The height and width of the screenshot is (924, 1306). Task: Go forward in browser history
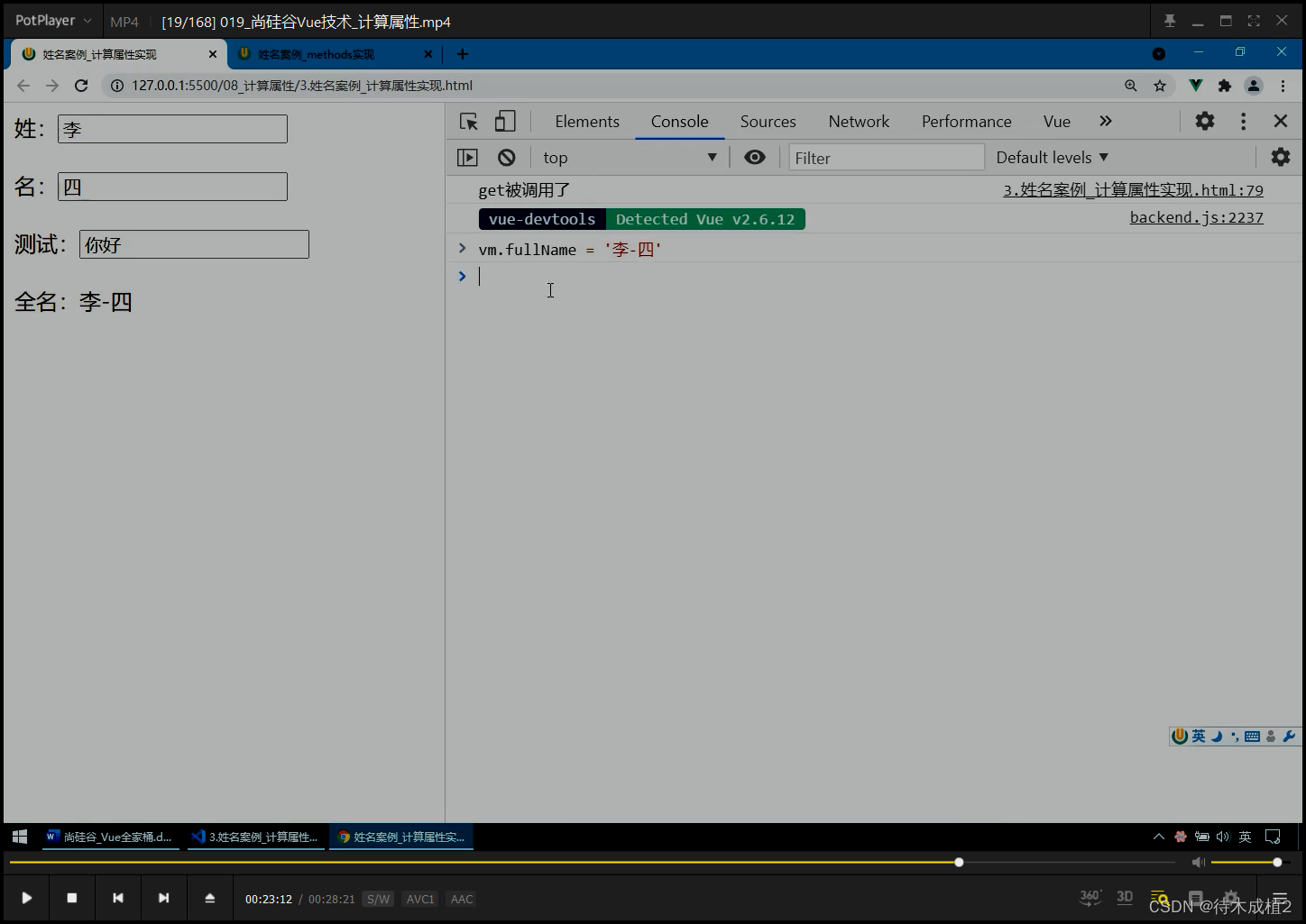pos(52,86)
